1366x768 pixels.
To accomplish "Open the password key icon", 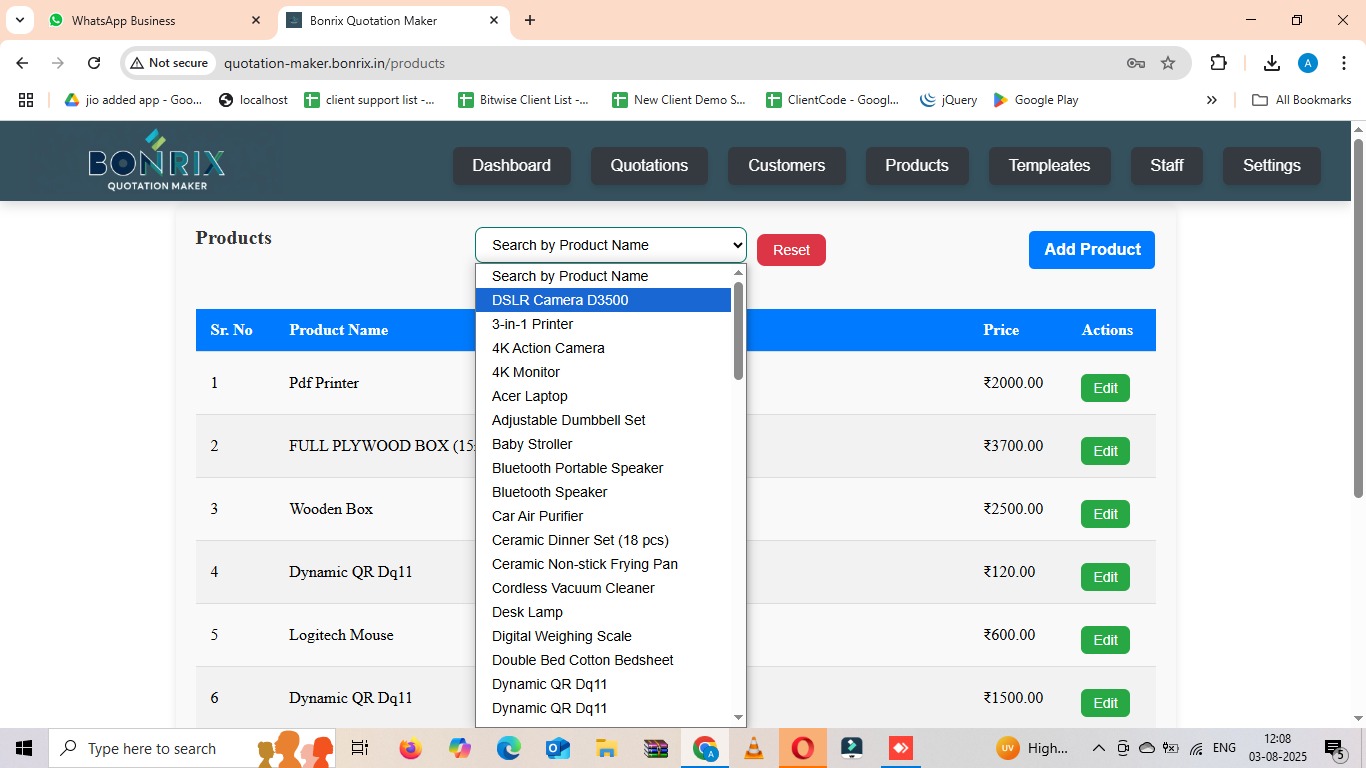I will point(1135,63).
